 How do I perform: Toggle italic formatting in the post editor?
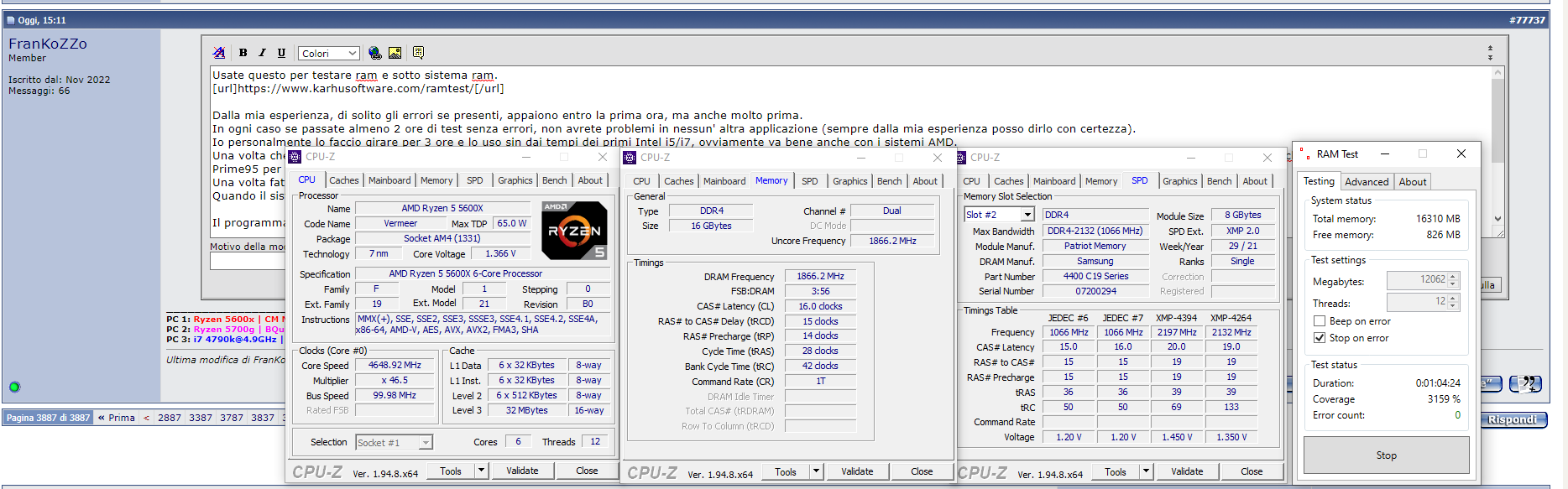262,53
